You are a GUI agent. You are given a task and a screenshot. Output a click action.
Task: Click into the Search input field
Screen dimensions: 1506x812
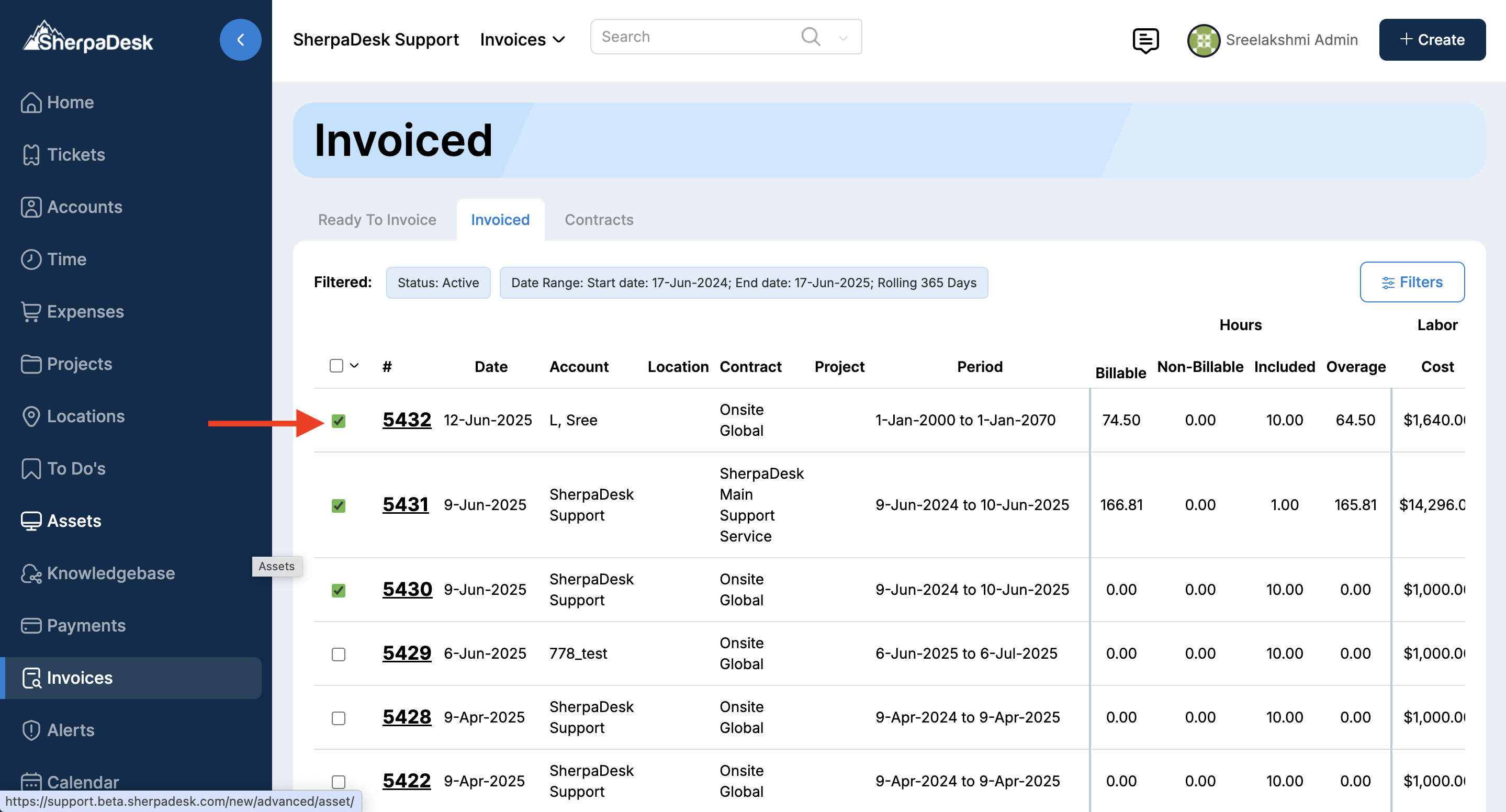696,37
